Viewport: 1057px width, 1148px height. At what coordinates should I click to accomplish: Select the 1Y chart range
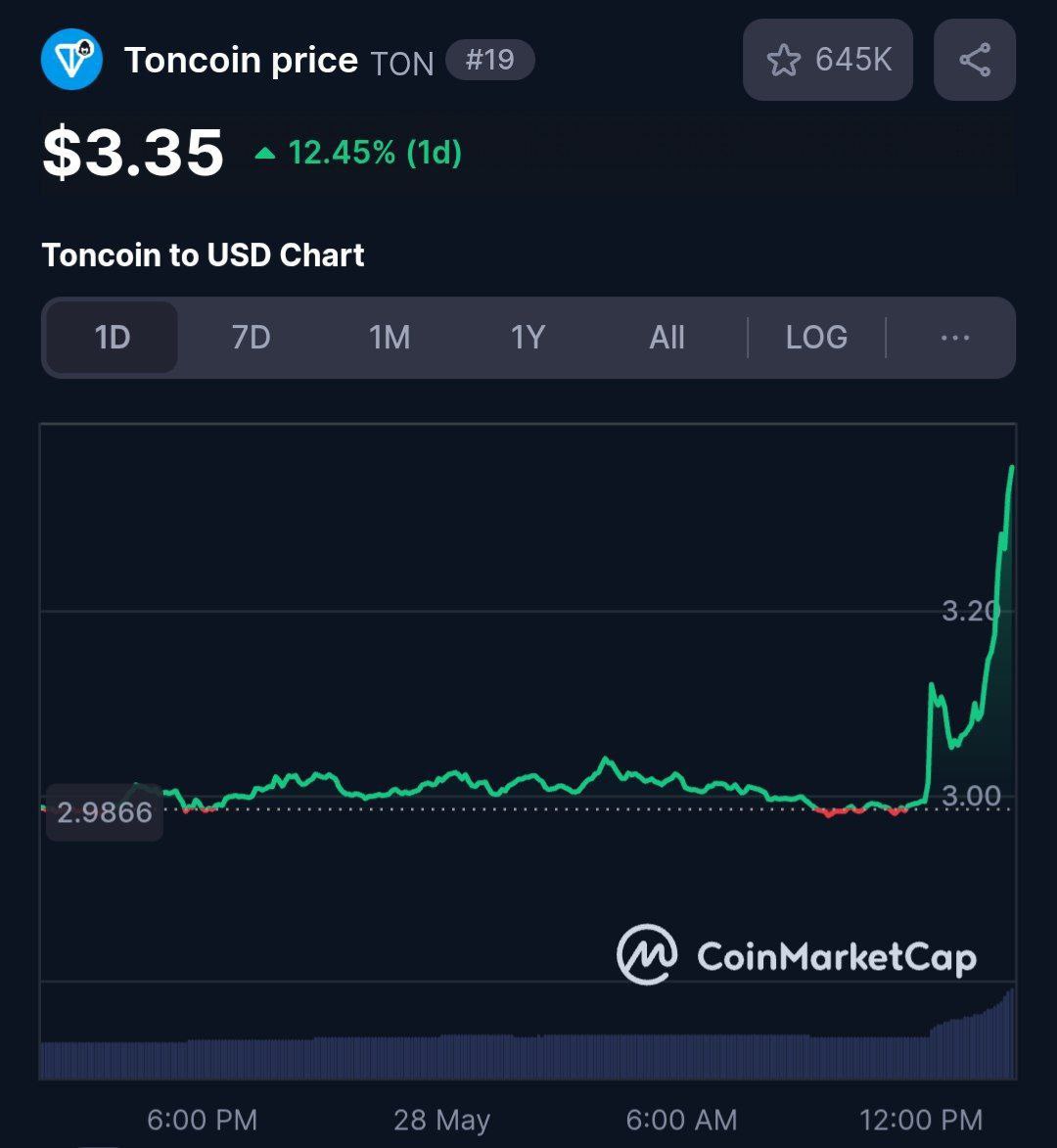click(528, 338)
